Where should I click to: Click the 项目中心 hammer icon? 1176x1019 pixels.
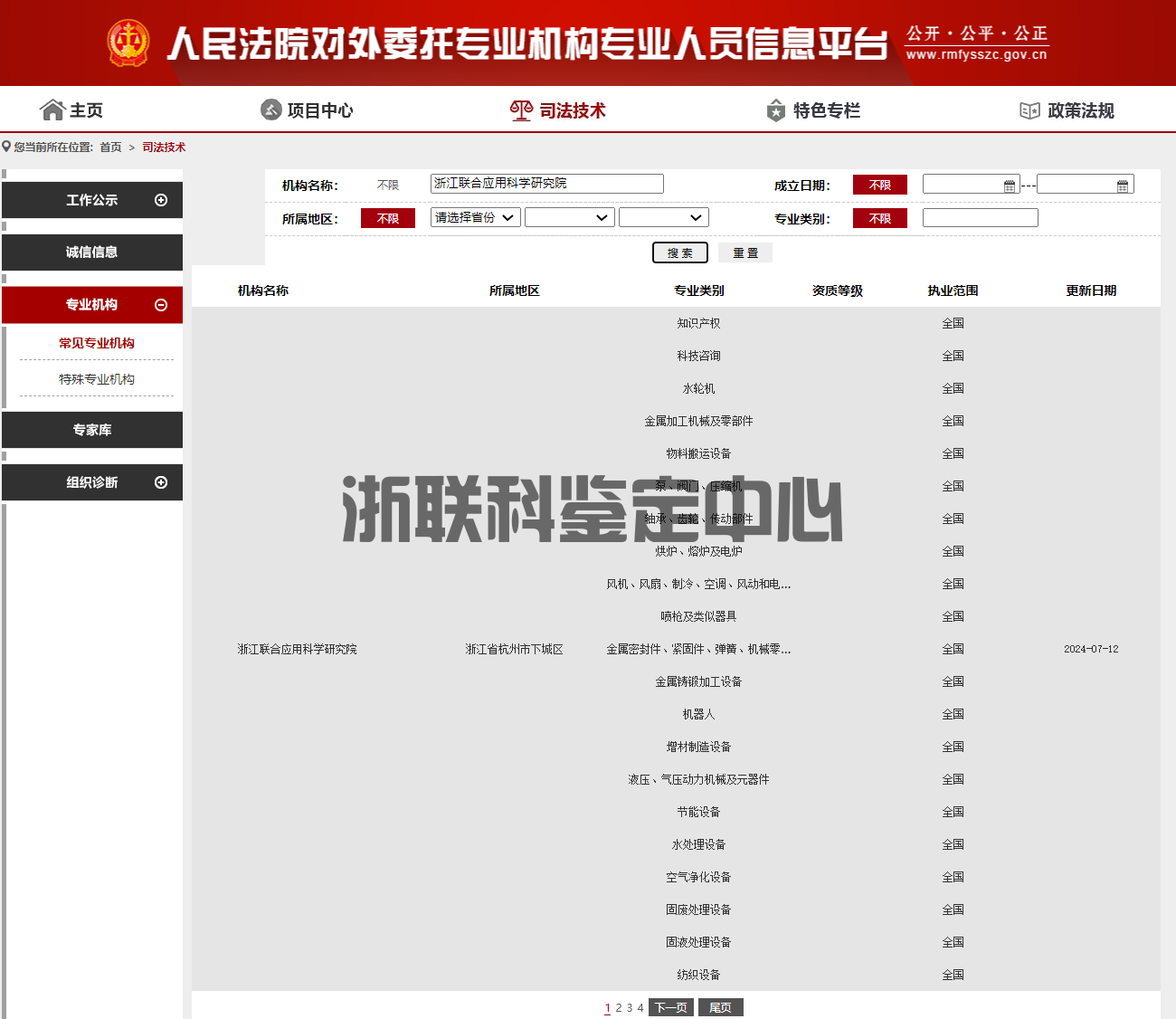(x=270, y=110)
